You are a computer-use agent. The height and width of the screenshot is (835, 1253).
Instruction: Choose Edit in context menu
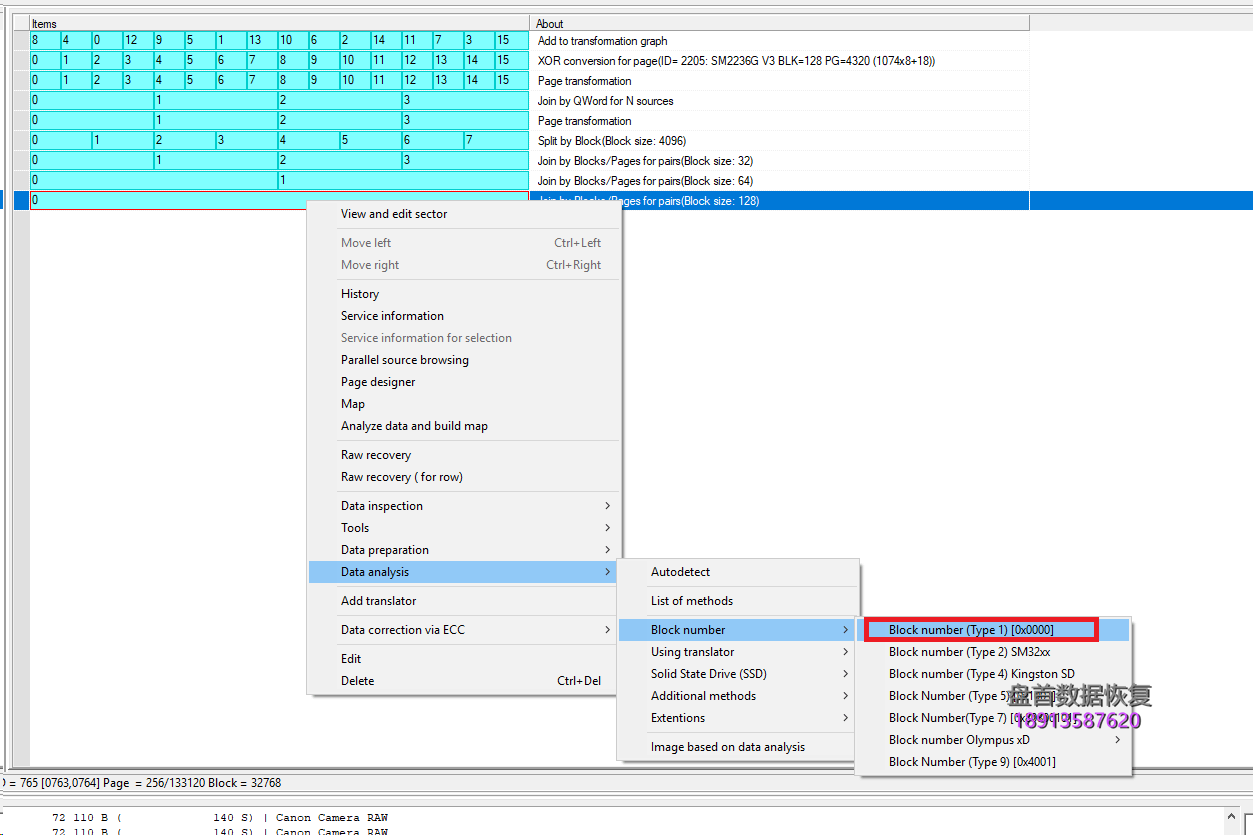click(x=463, y=659)
